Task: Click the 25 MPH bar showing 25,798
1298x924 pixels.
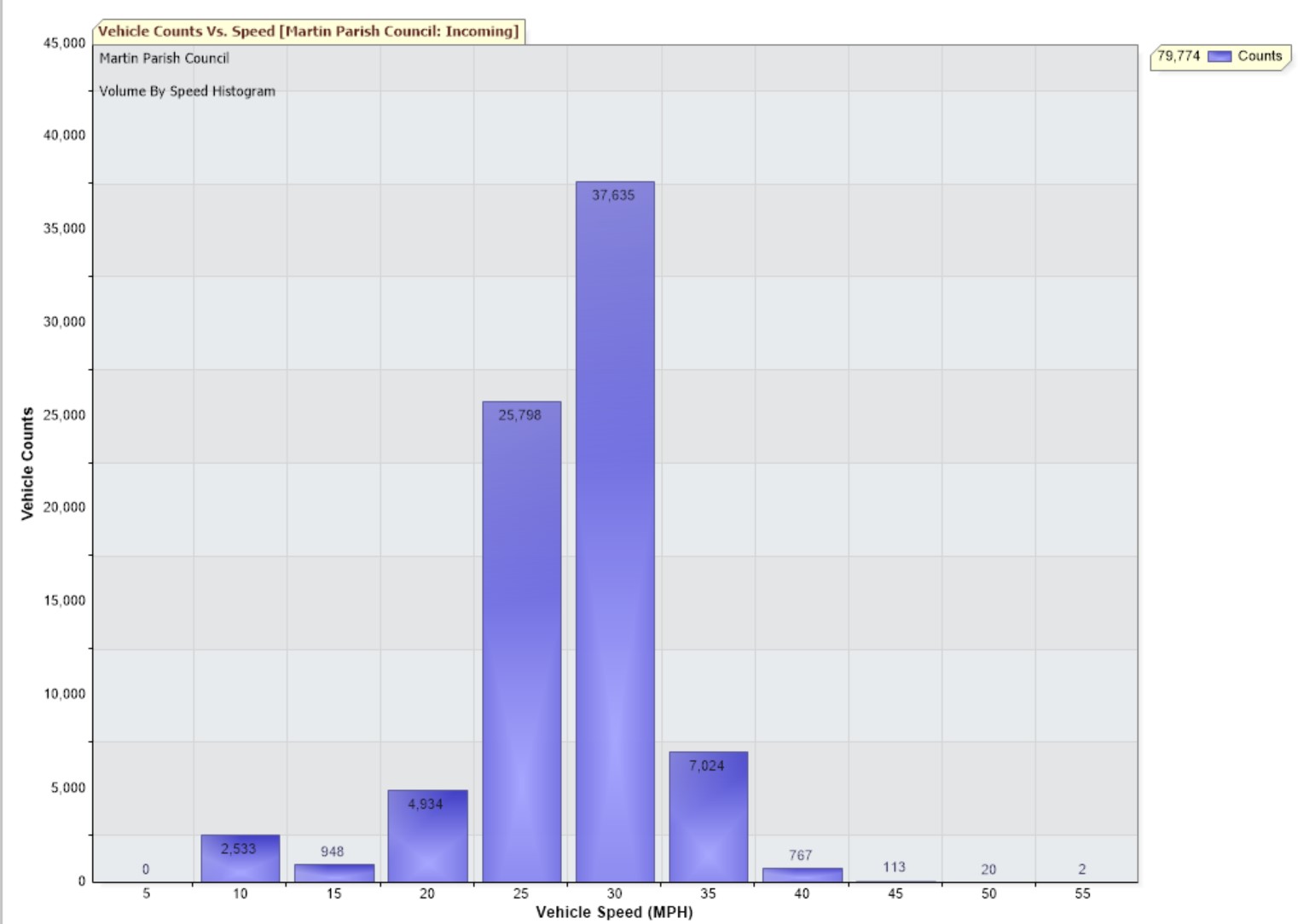Action: click(x=521, y=639)
